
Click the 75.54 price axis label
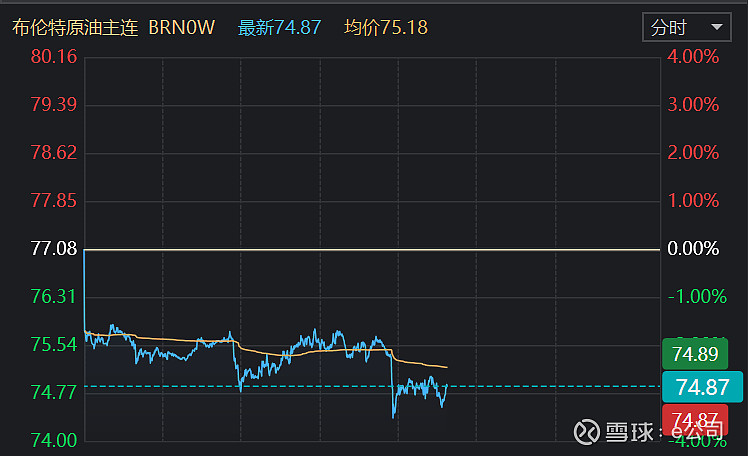pos(54,344)
